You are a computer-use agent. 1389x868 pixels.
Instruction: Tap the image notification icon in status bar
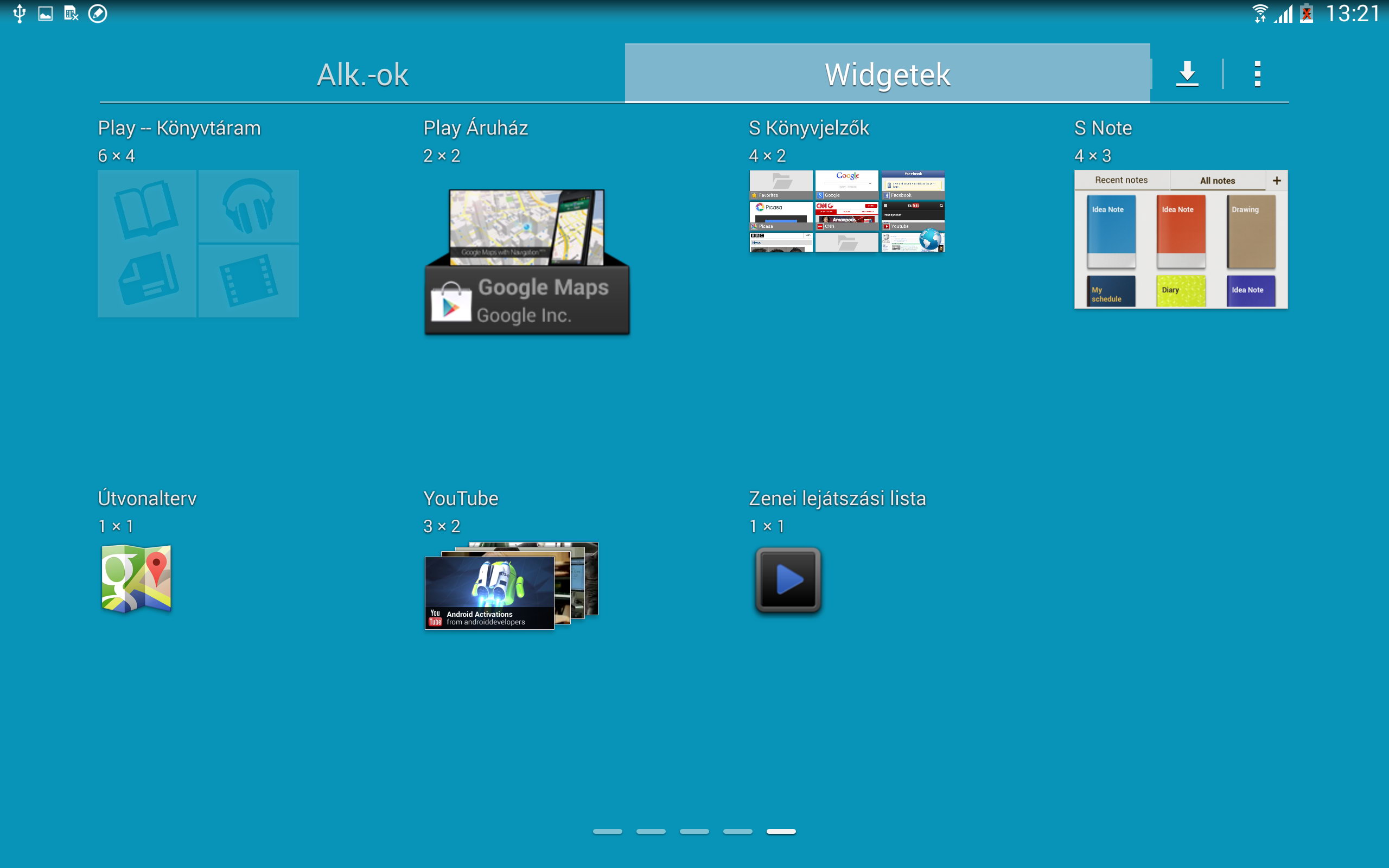pos(46,13)
